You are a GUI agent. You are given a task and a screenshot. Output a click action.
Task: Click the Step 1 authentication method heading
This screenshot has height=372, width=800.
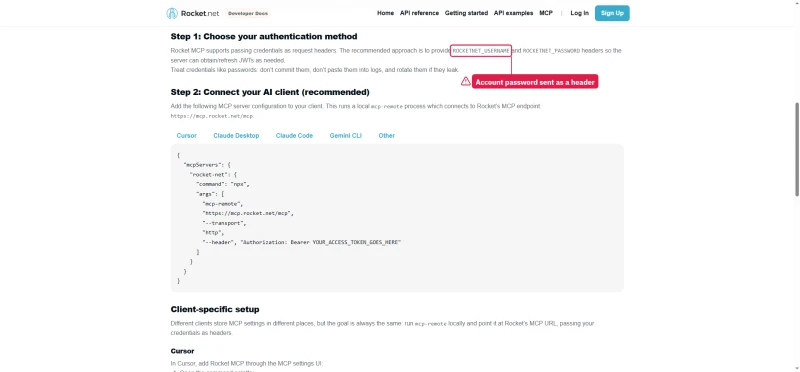[264, 37]
